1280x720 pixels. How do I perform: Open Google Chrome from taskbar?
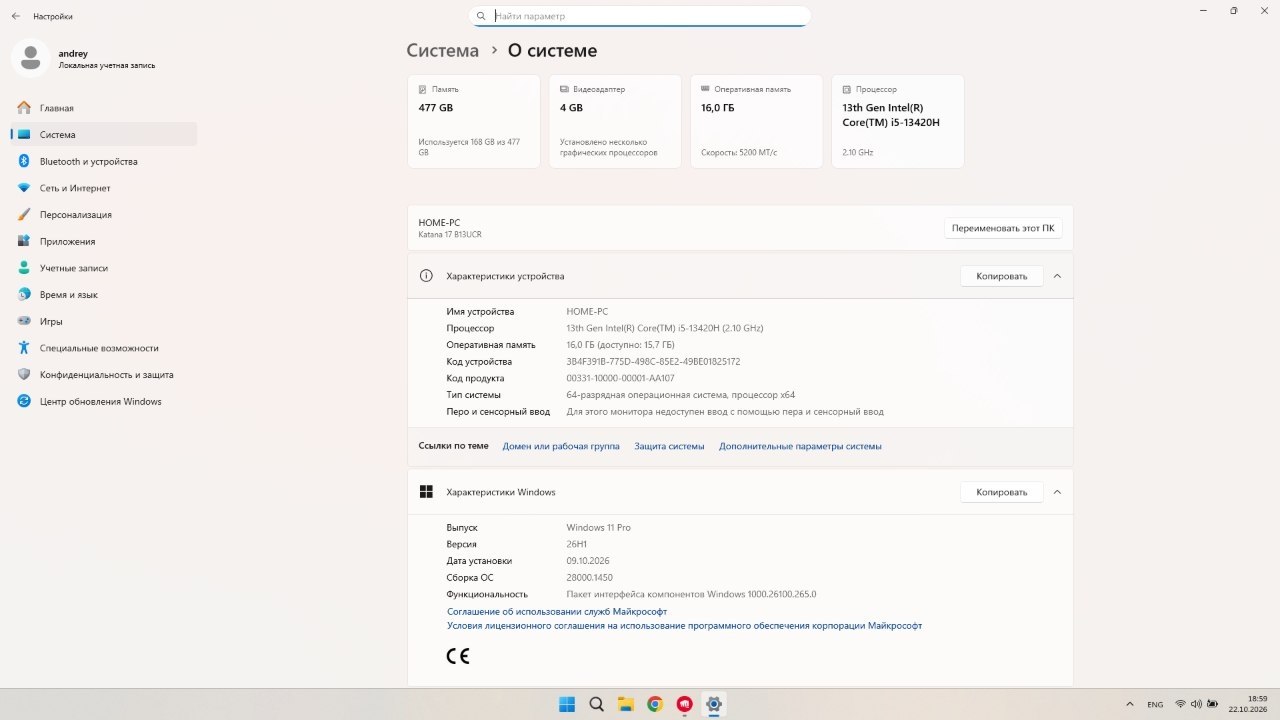655,704
